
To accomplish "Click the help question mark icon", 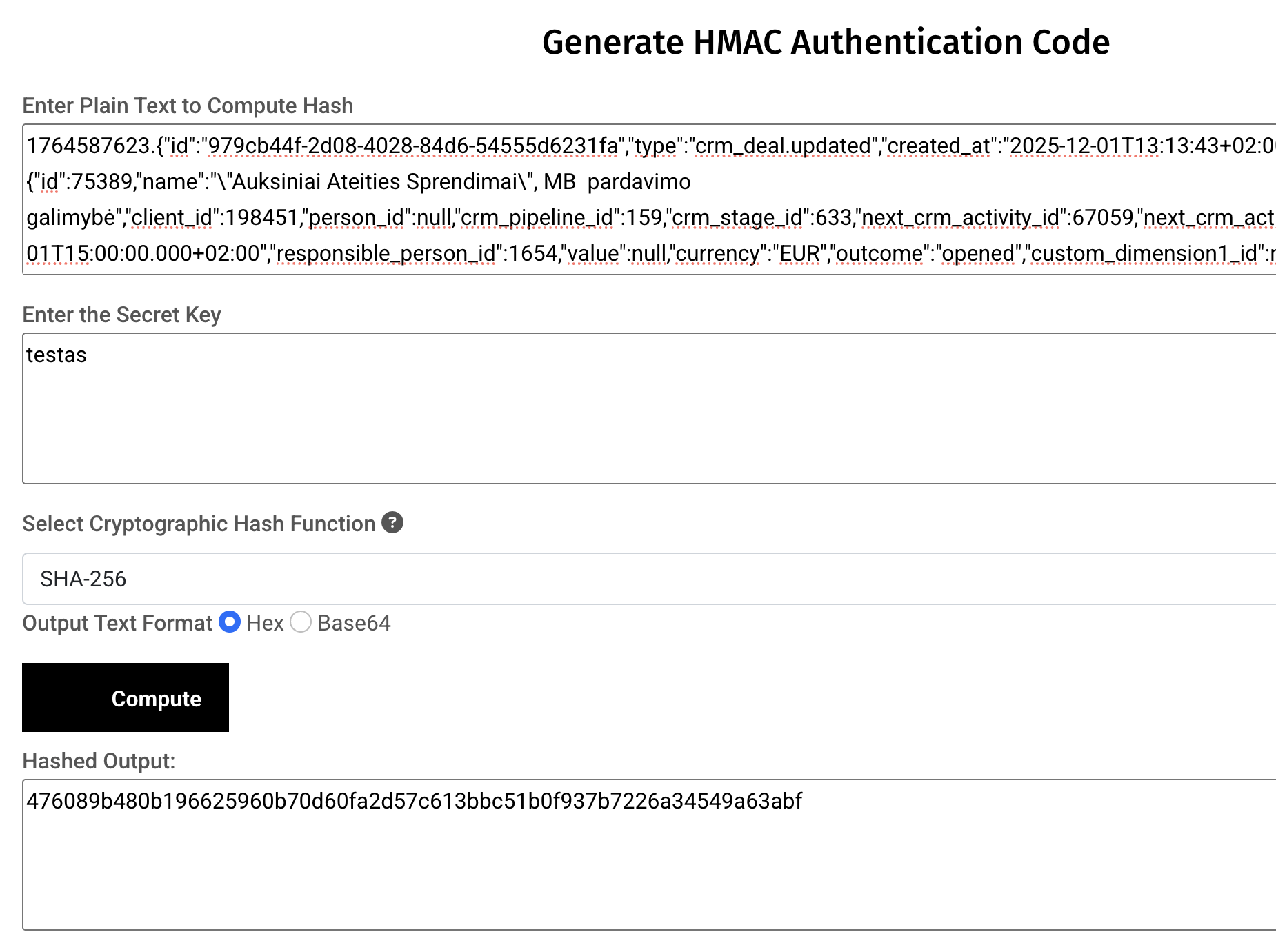I will coord(392,523).
